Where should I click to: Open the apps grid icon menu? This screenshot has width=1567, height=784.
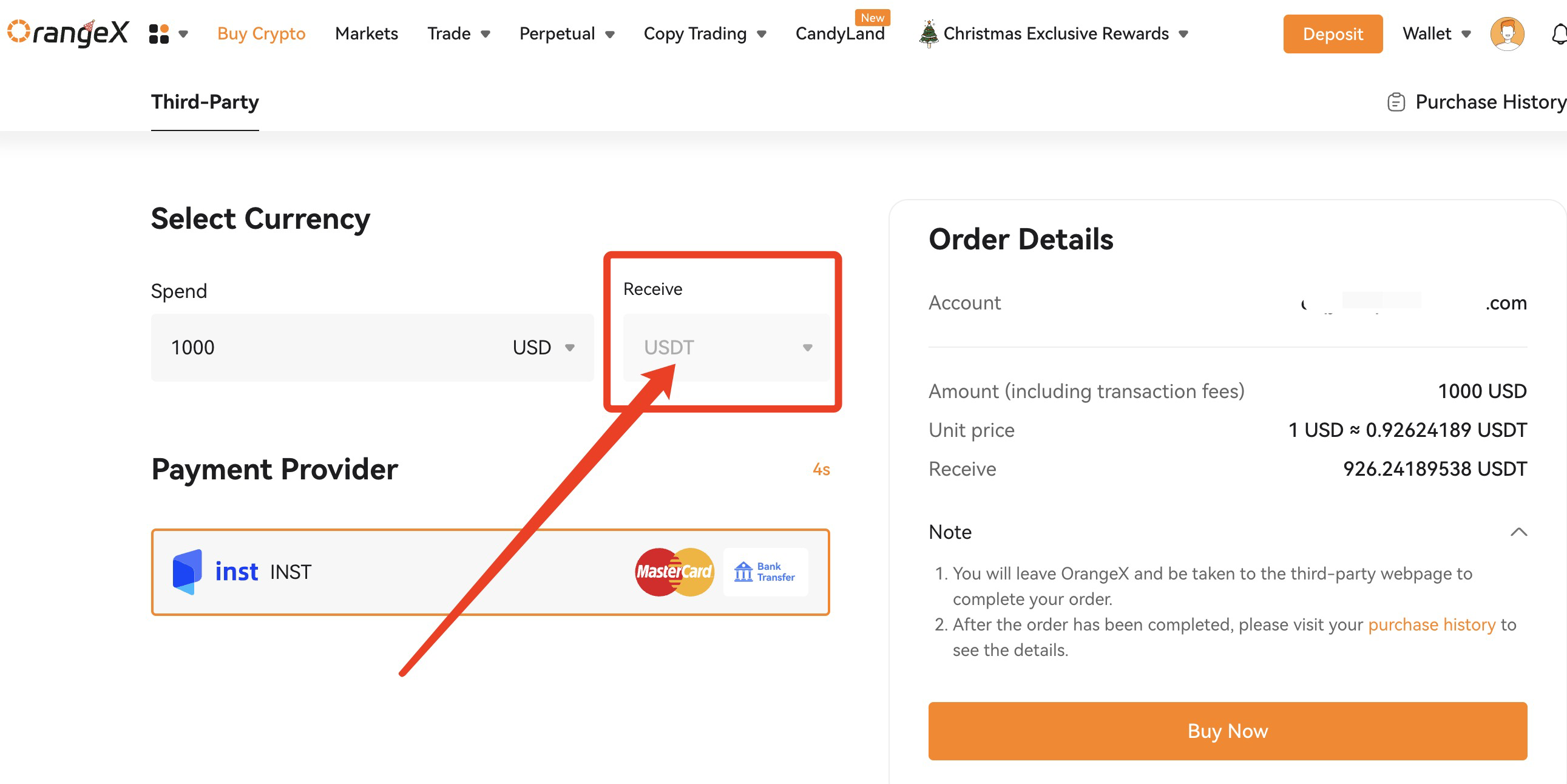159,33
